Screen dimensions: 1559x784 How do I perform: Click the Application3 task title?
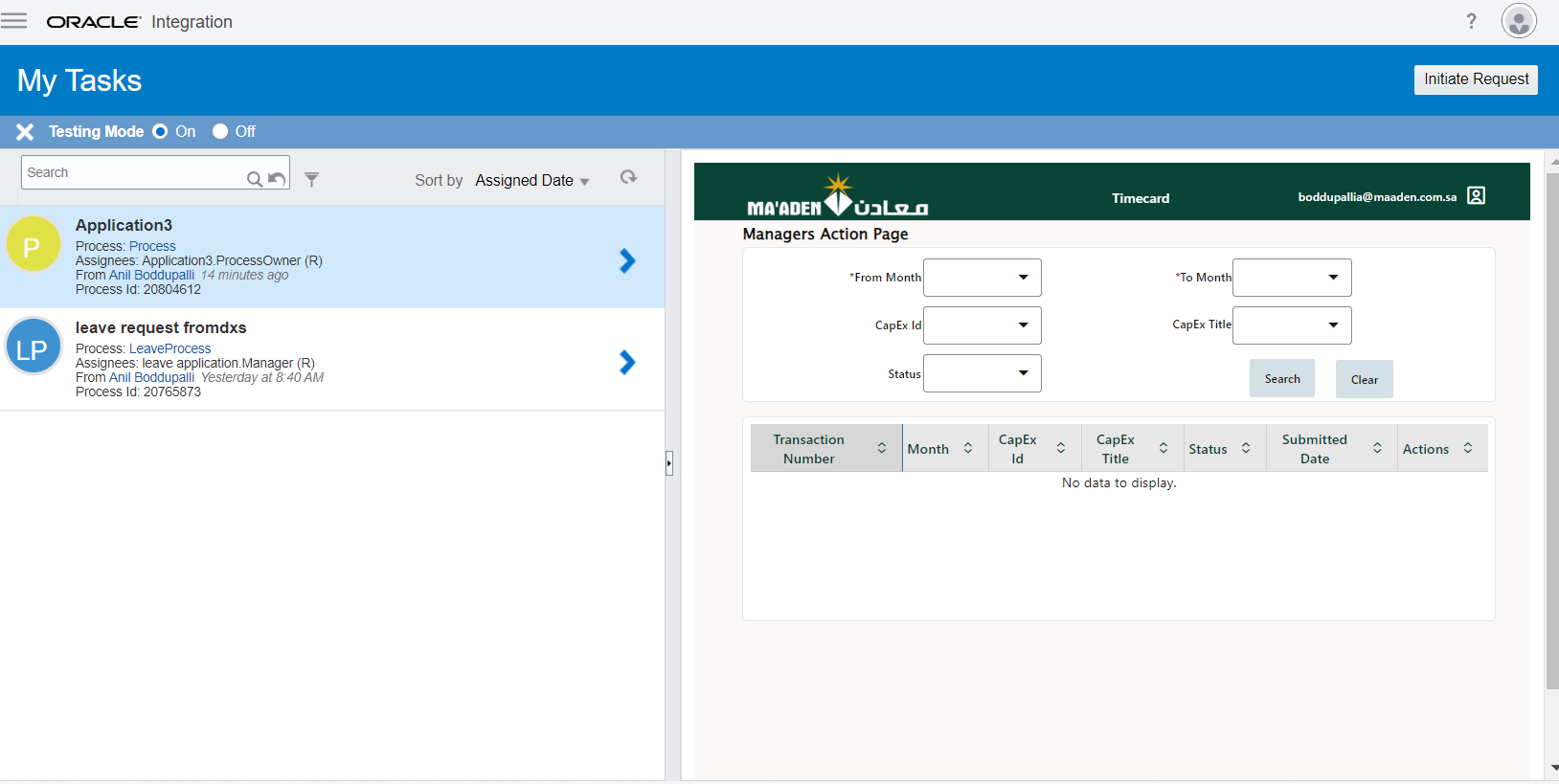click(x=124, y=225)
